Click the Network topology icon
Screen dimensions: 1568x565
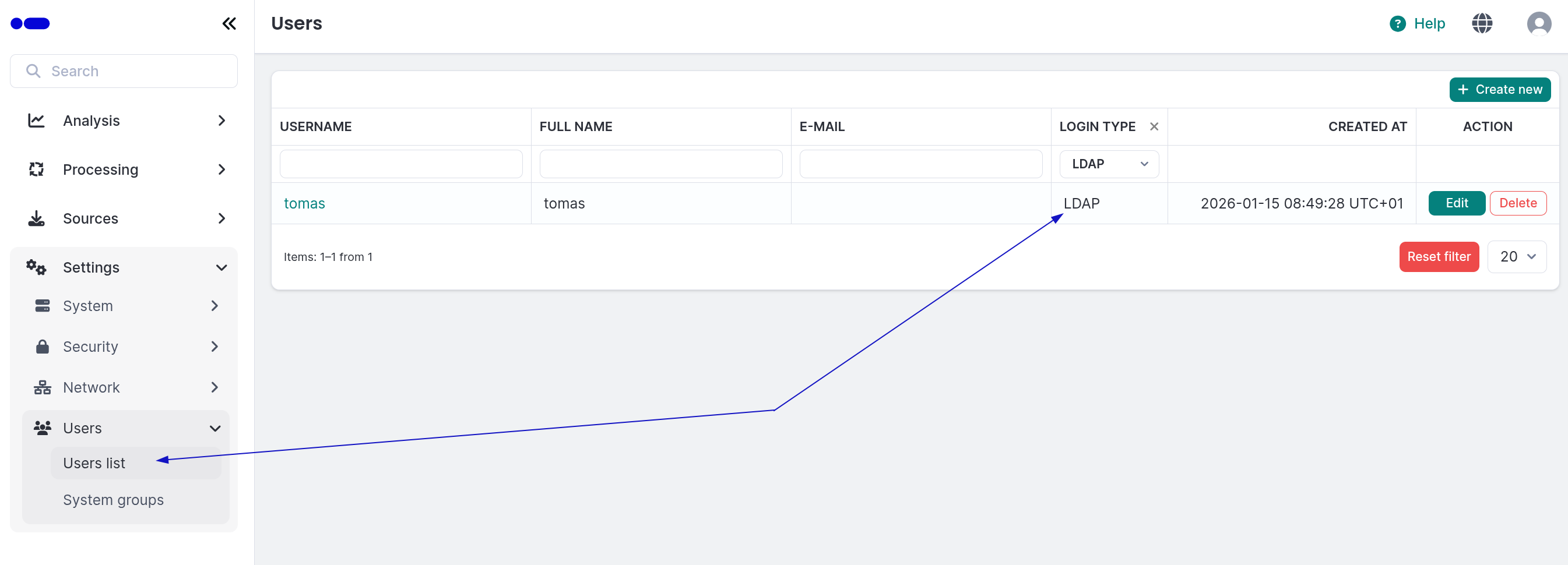[43, 387]
